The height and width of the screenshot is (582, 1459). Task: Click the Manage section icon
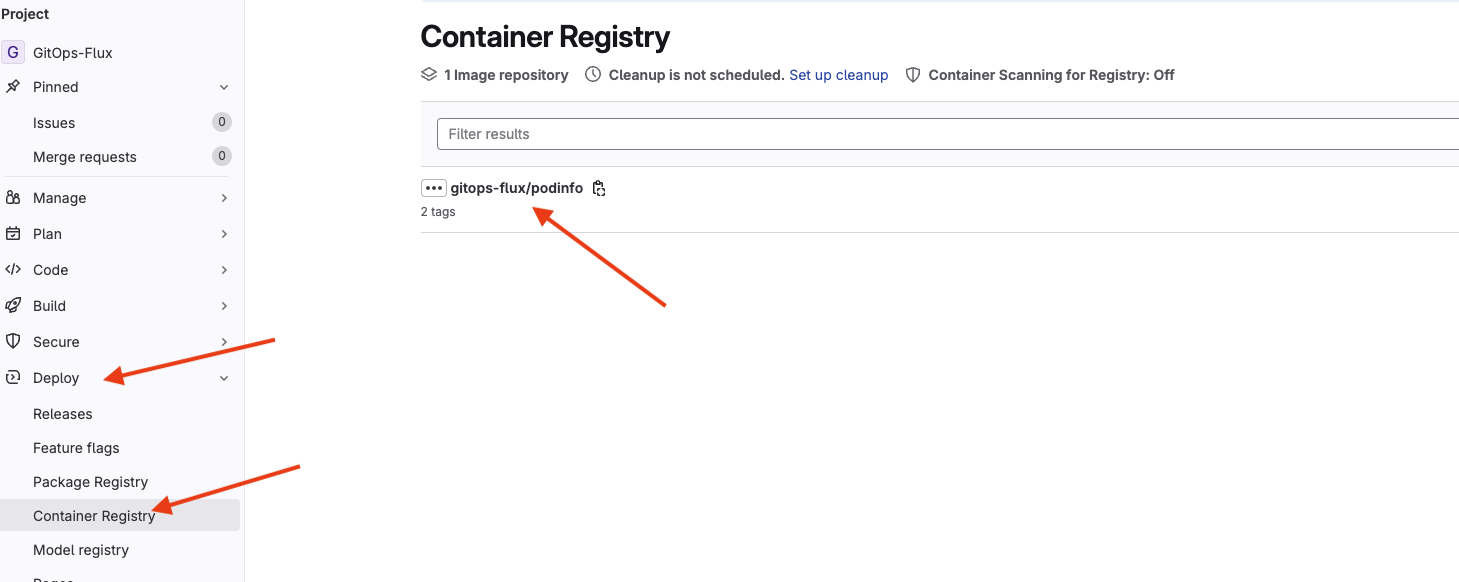[x=13, y=198]
